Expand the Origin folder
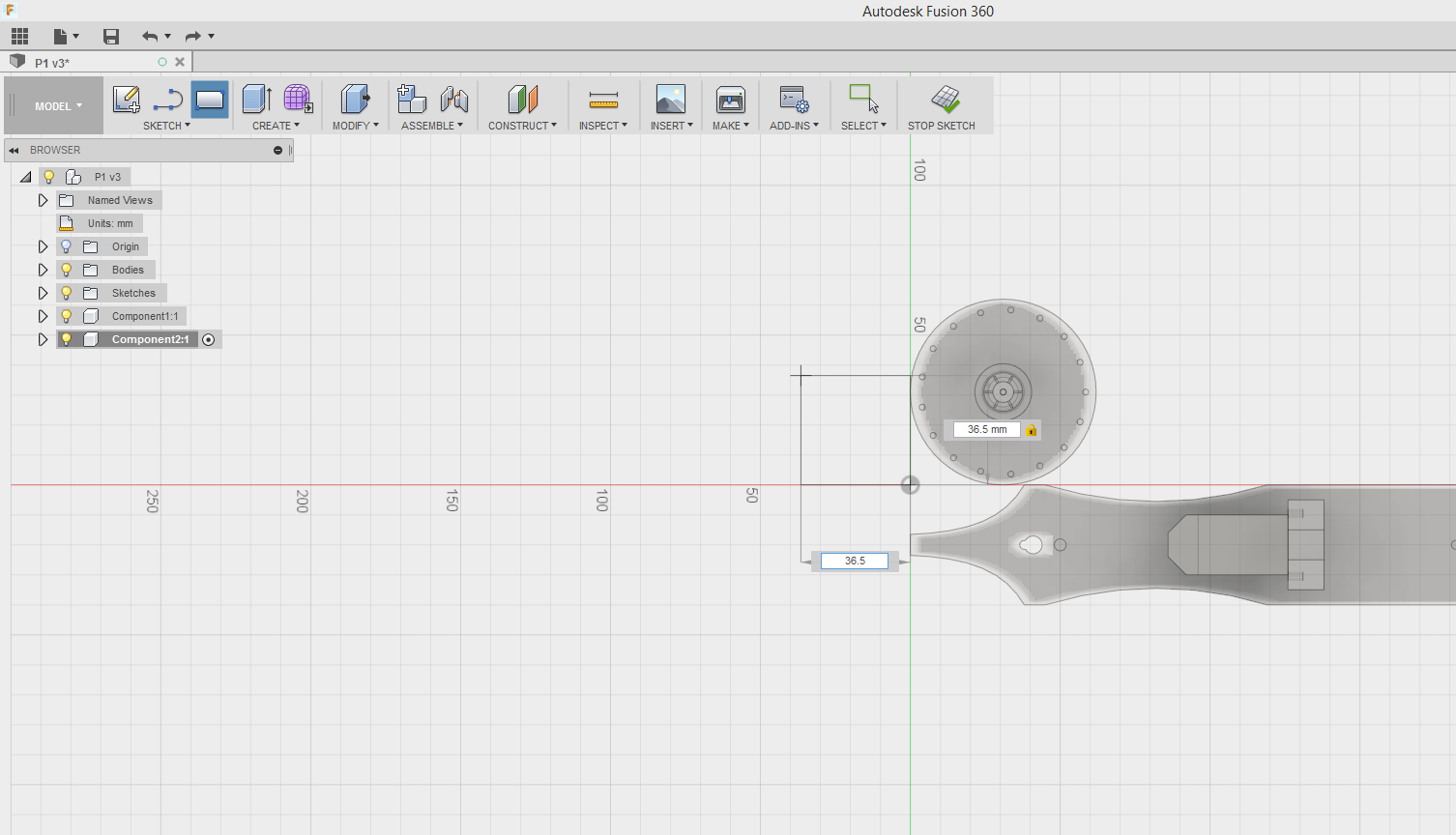The width and height of the screenshot is (1456, 835). (x=43, y=246)
